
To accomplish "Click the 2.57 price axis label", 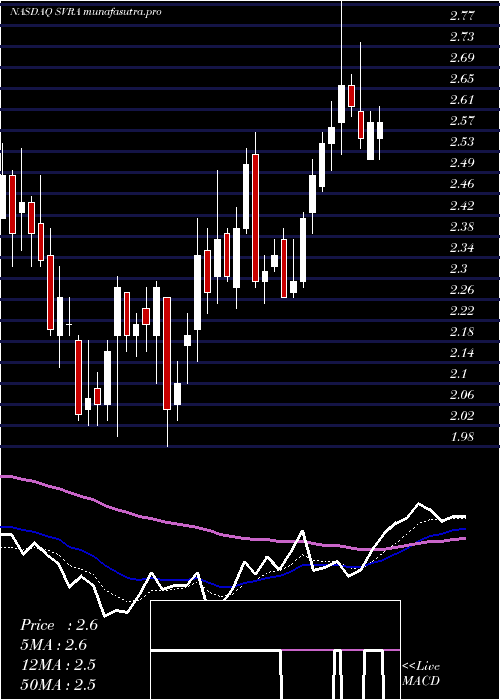I will 462,121.
